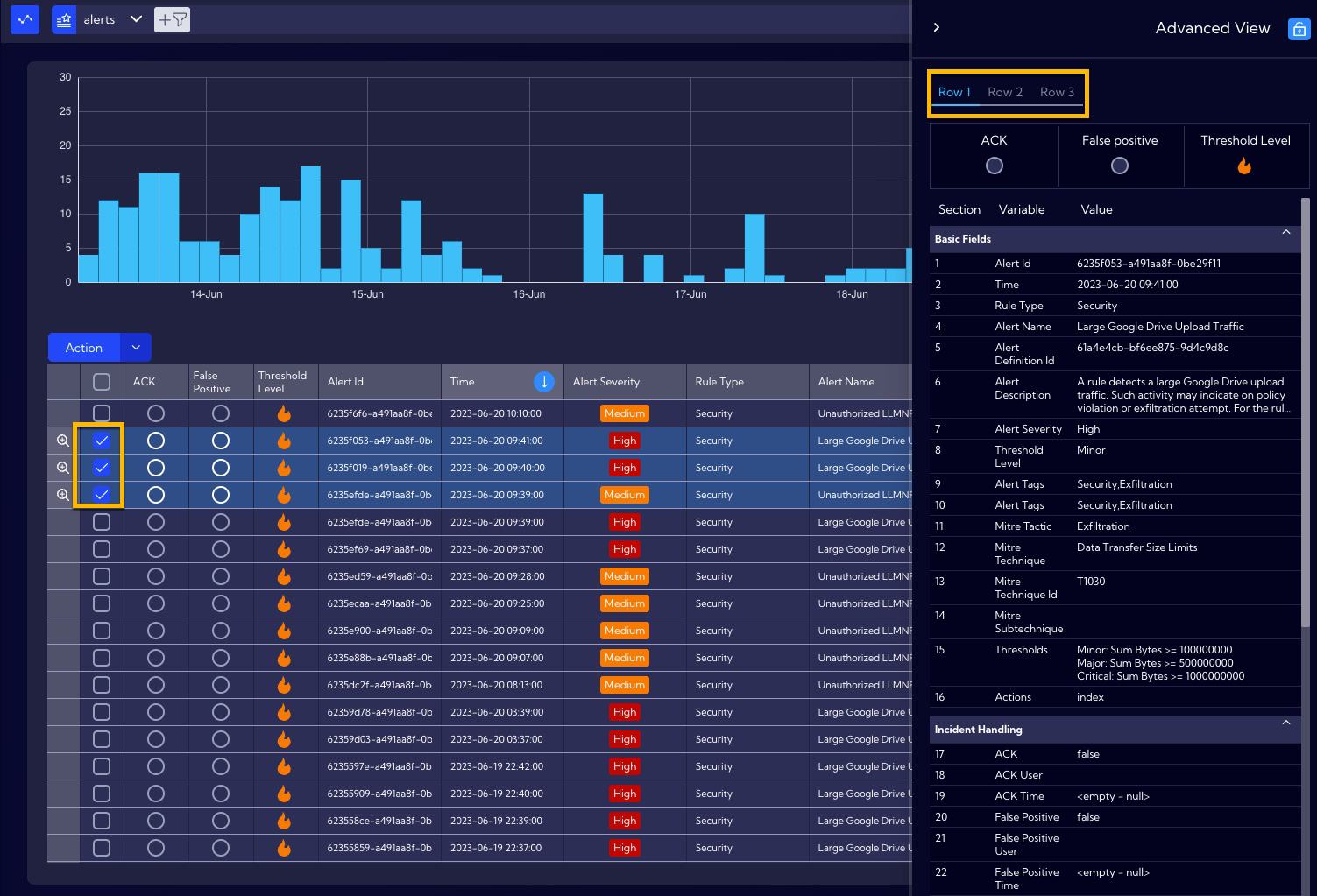This screenshot has width=1317, height=896.
Task: Click the flame icon in the 09:41:00 row
Action: click(x=284, y=441)
